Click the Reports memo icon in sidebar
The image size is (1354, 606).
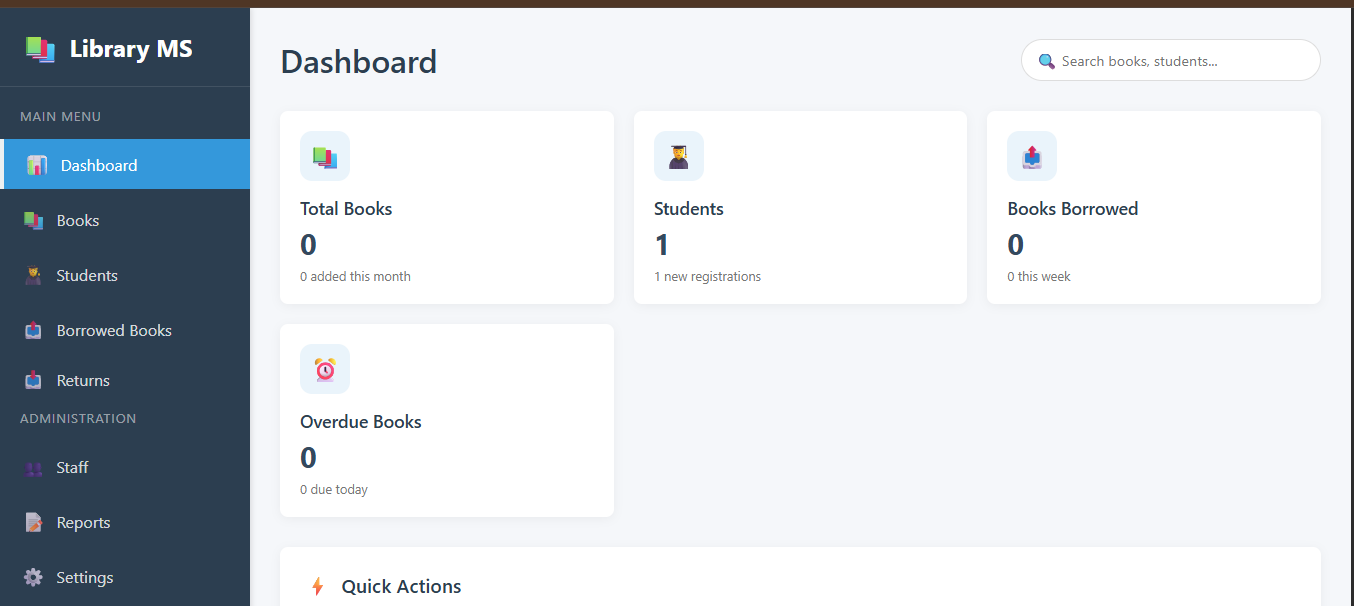tap(34, 523)
